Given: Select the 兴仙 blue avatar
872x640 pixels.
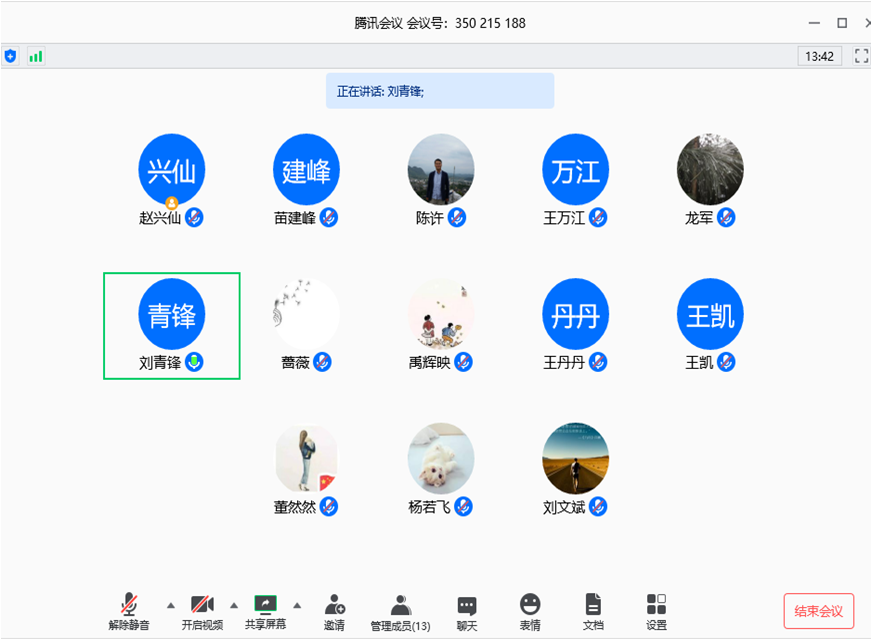Looking at the screenshot, I should [172, 170].
